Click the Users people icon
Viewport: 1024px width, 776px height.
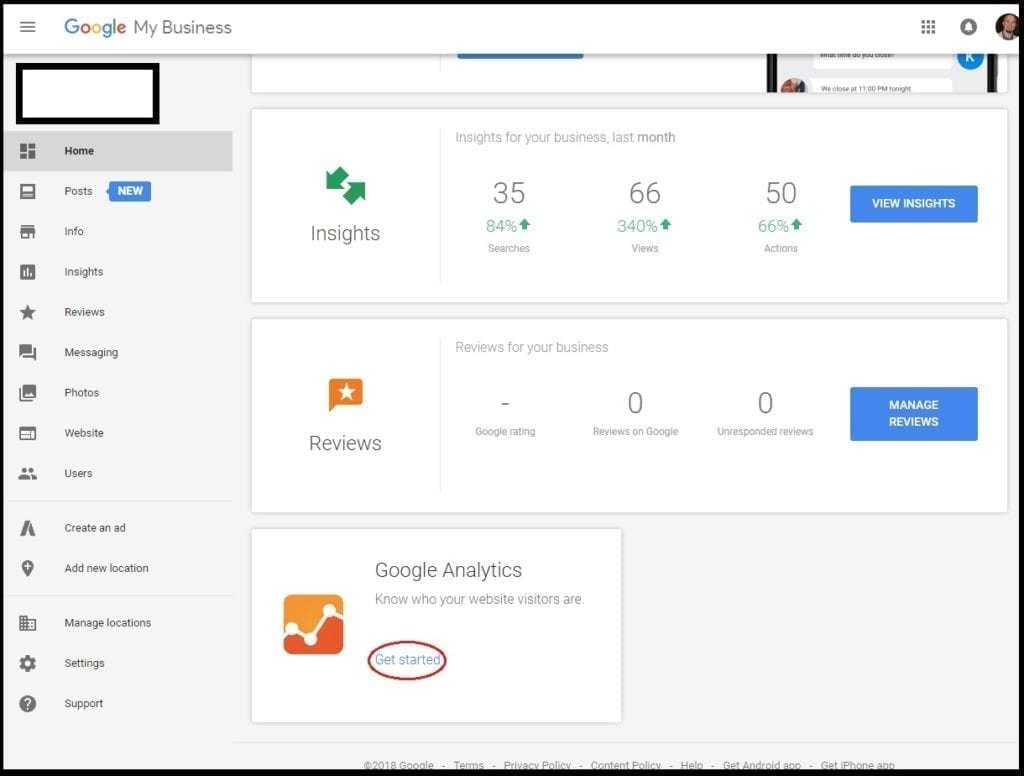coord(27,474)
